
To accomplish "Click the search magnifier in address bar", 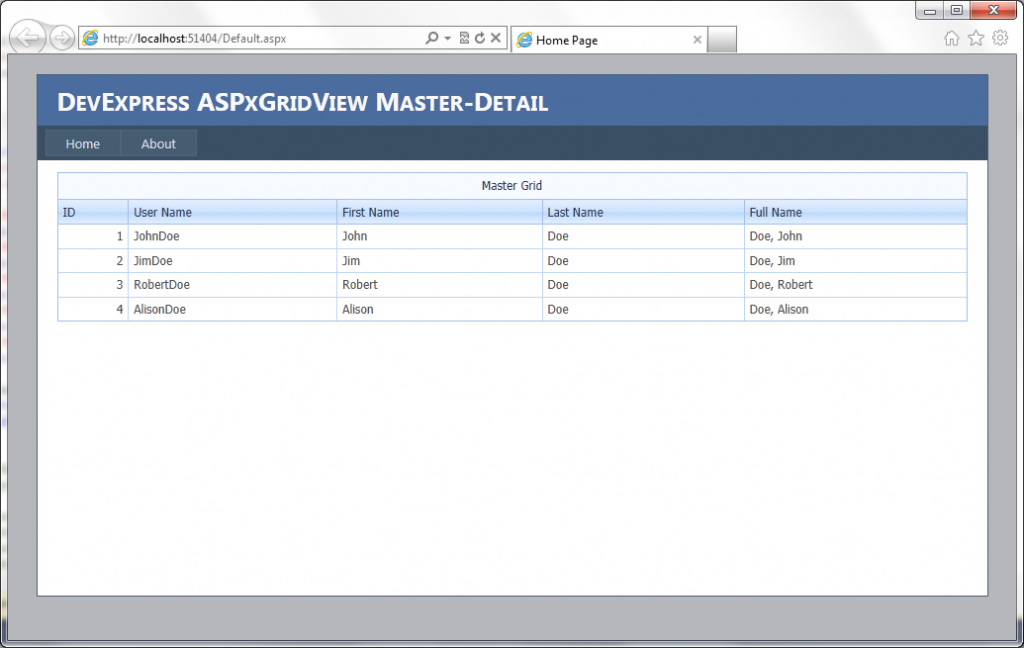I will coord(431,38).
